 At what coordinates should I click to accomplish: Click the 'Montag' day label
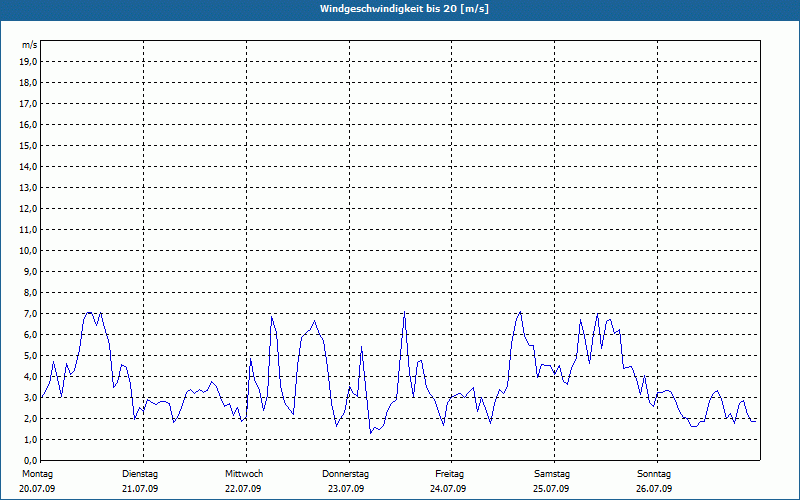pyautogui.click(x=37, y=474)
